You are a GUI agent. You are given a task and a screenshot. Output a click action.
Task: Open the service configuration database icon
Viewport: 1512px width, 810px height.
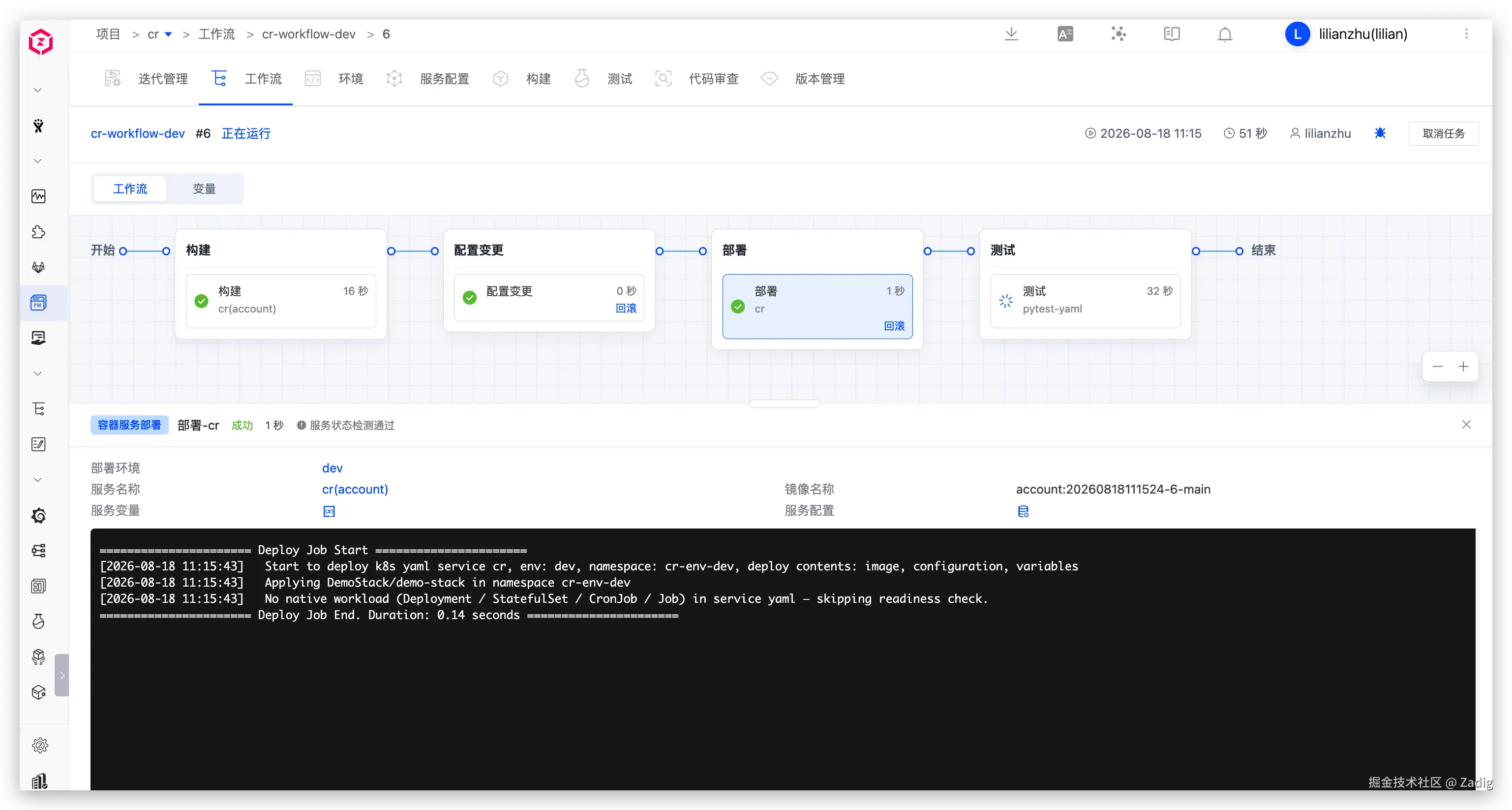pos(1023,511)
